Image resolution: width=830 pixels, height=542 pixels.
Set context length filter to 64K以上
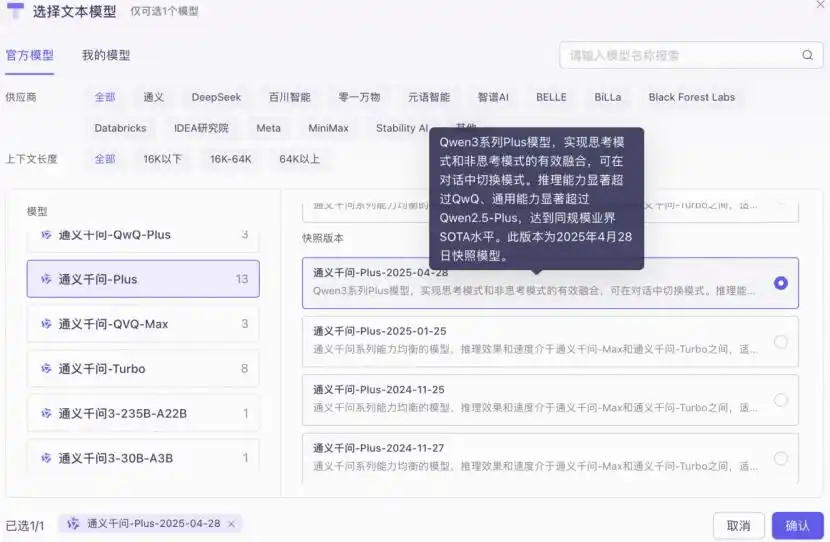[x=300, y=159]
